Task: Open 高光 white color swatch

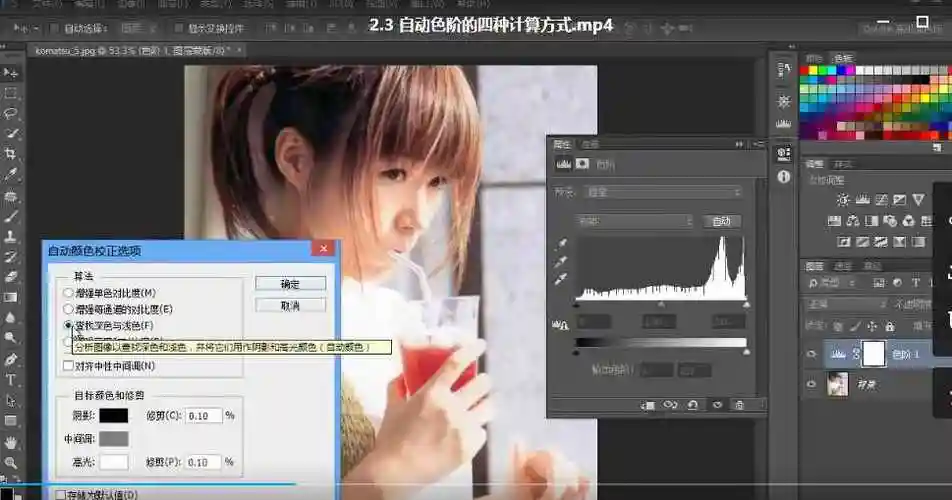Action: (x=114, y=462)
